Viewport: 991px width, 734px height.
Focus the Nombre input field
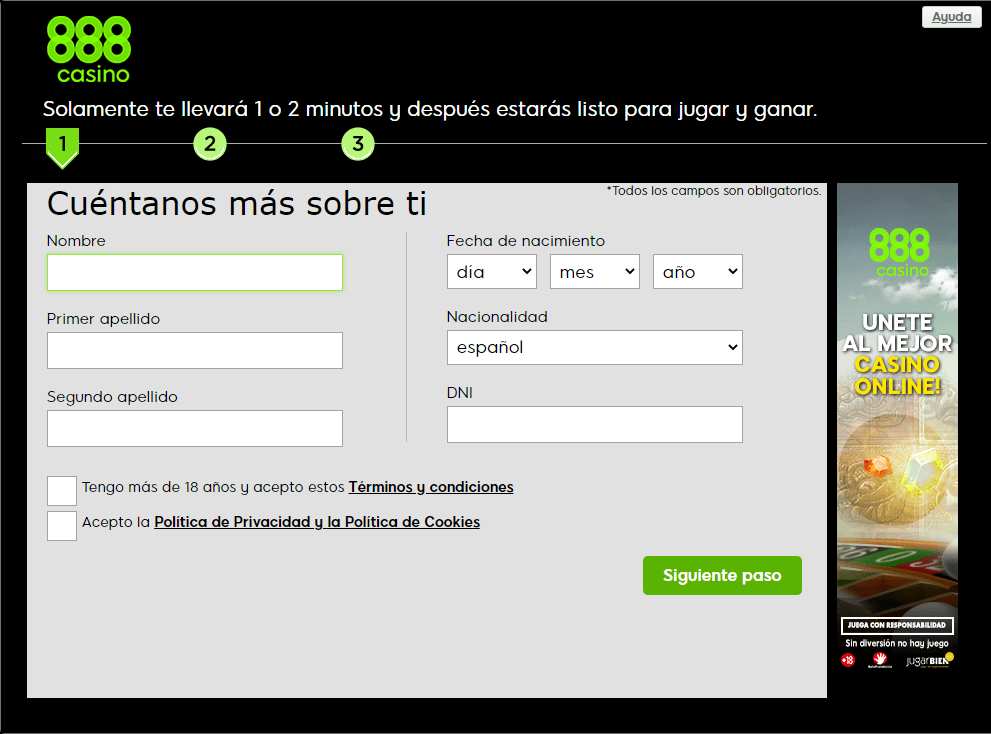pyautogui.click(x=195, y=272)
